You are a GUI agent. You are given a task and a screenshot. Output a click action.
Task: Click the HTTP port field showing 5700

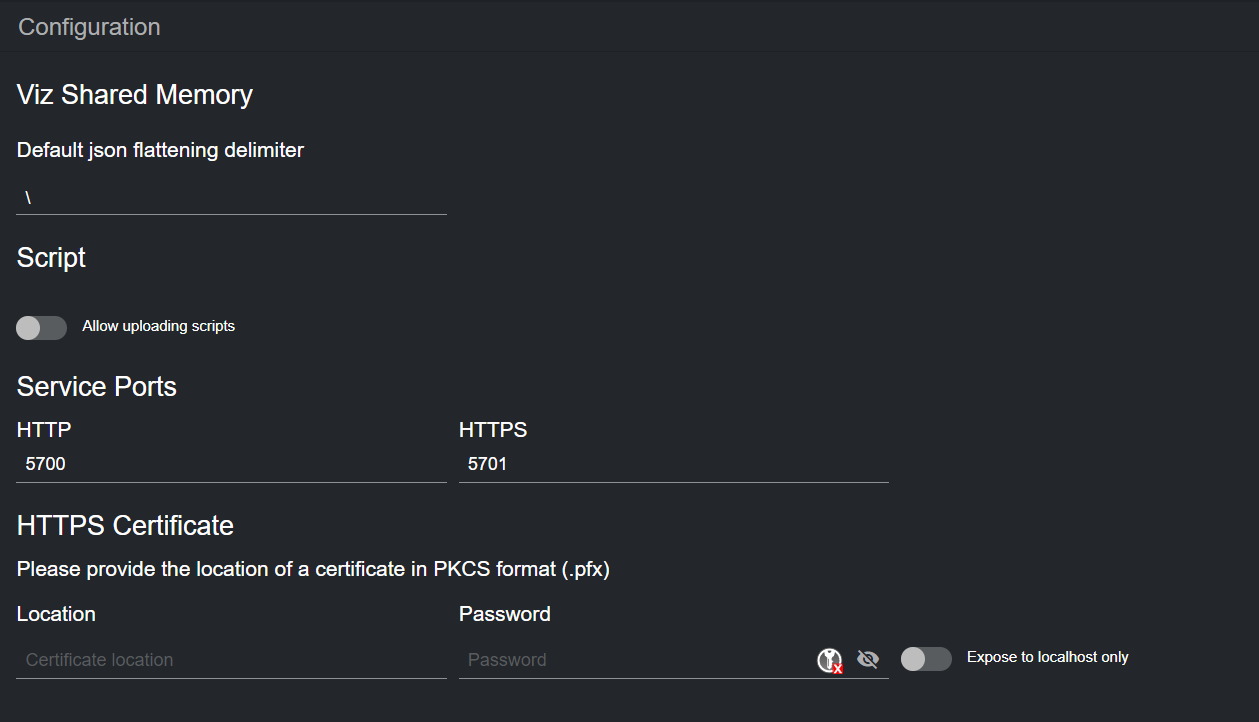(231, 464)
